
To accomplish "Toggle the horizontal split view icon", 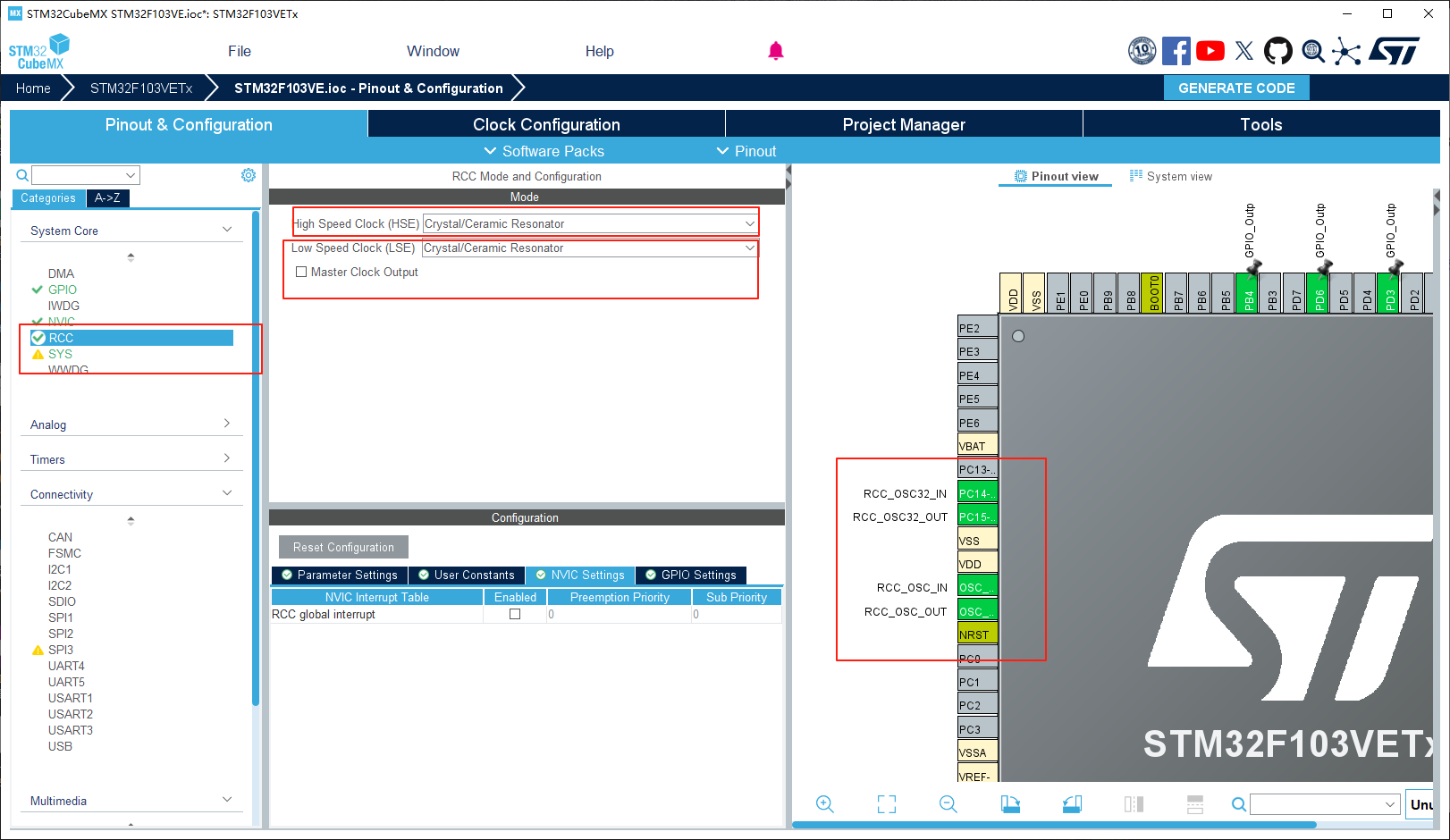I will [1195, 804].
